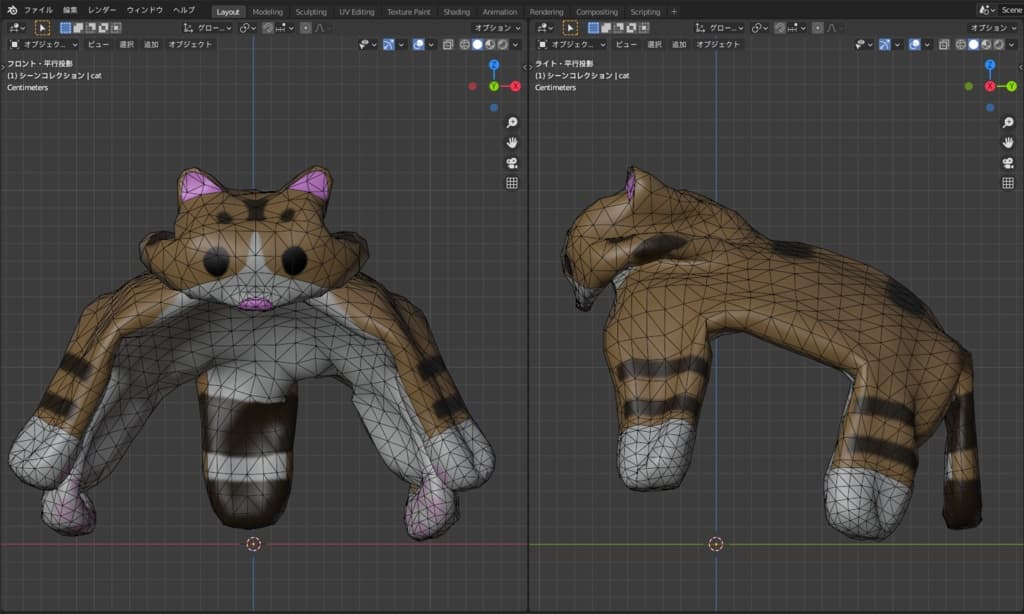Switch the right viewport between perspective and orthographic via grid icon

[x=1008, y=183]
